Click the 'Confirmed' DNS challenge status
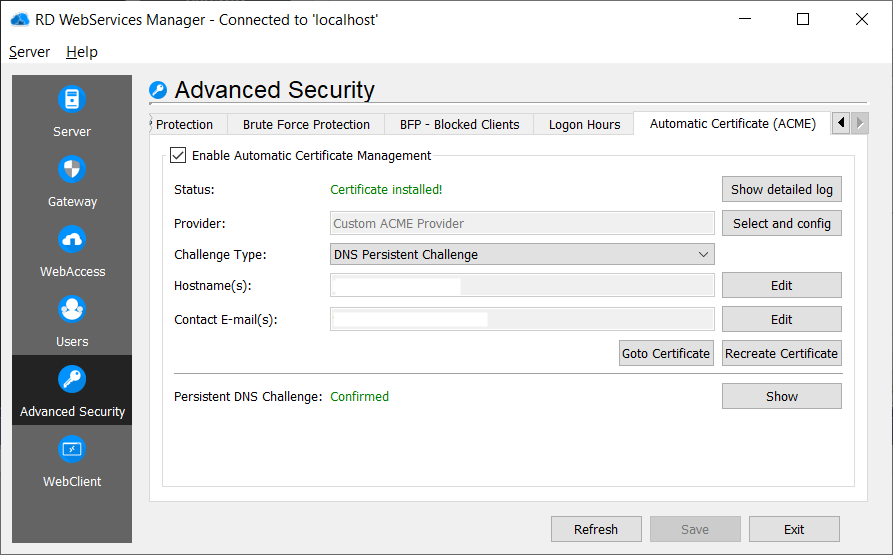 pyautogui.click(x=359, y=396)
